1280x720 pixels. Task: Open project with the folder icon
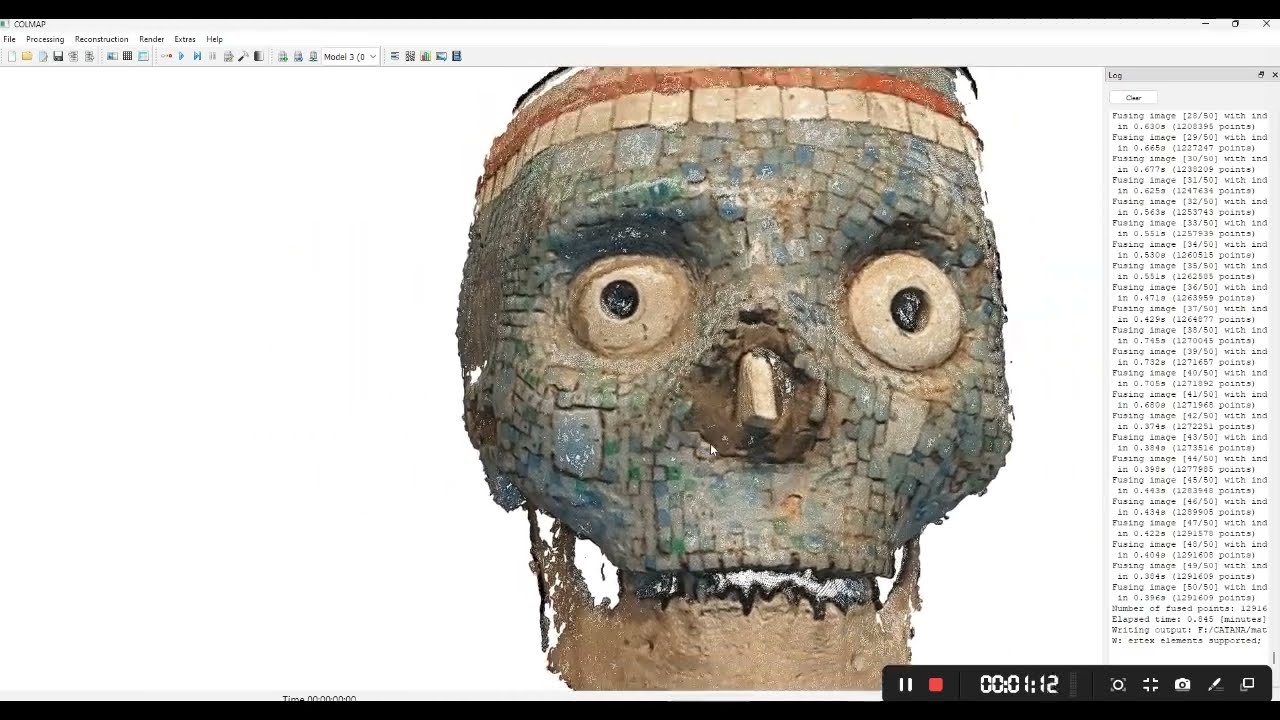pyautogui.click(x=27, y=57)
